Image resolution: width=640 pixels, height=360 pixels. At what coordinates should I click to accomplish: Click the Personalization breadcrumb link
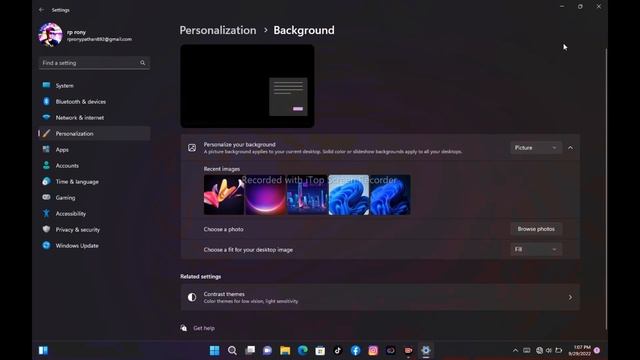click(218, 30)
